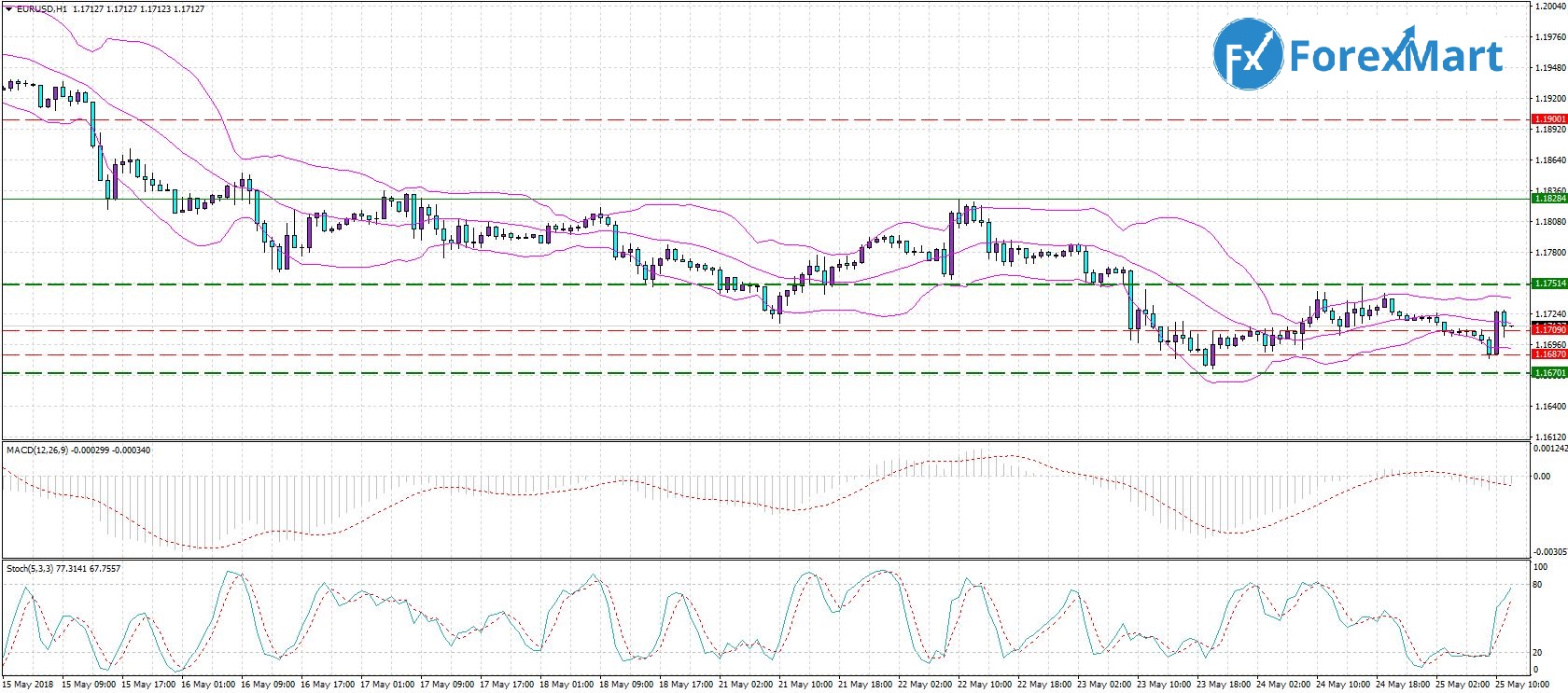Select the 1.16701 green price level label
Viewport: 1568px width, 693px height.
pos(1549,373)
